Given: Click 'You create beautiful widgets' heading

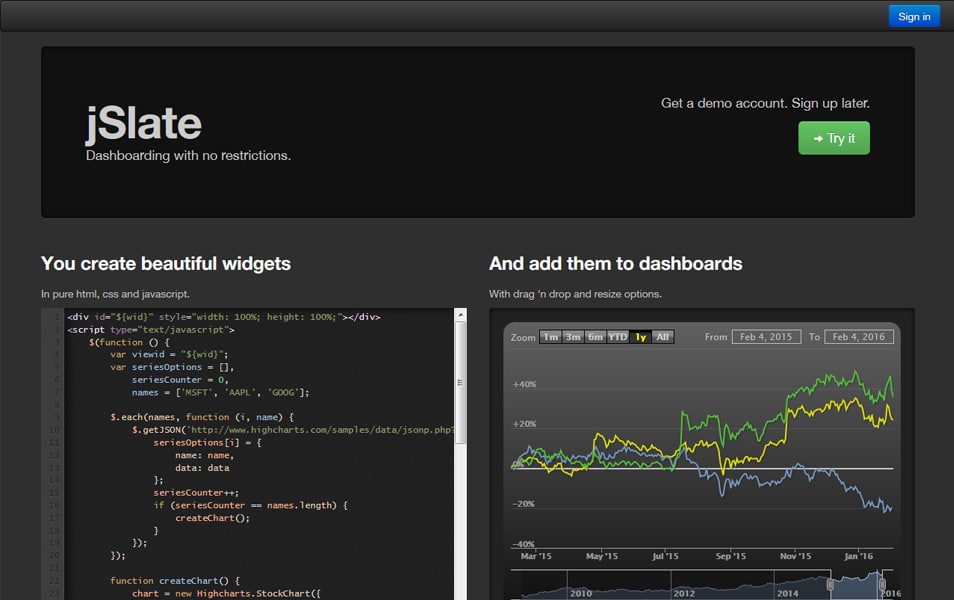Looking at the screenshot, I should [165, 263].
